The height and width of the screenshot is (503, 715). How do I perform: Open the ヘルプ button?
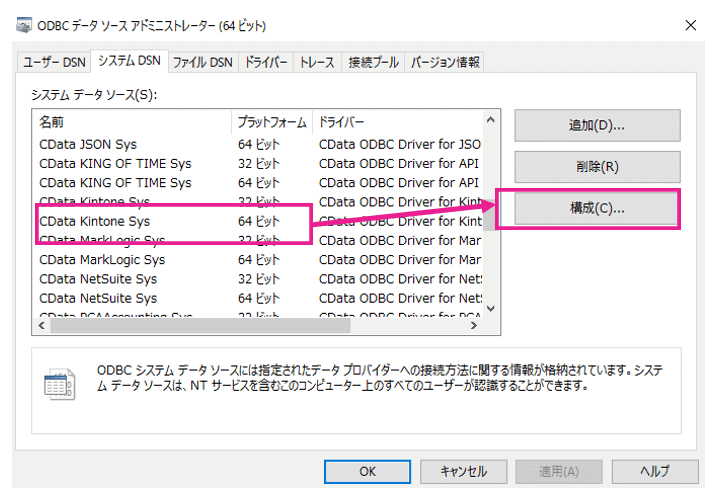[x=655, y=472]
